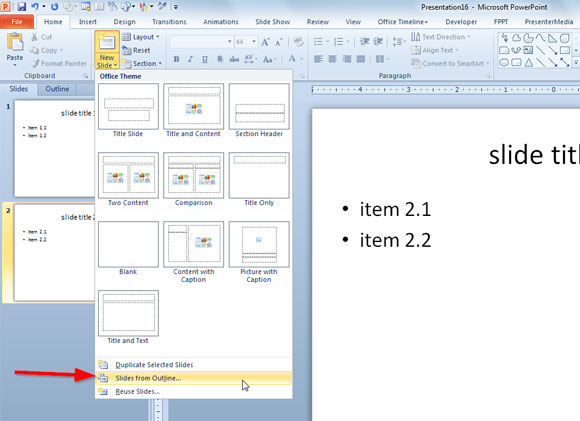
Task: Choose Duplicate Selected Slides menu item
Action: pos(194,365)
